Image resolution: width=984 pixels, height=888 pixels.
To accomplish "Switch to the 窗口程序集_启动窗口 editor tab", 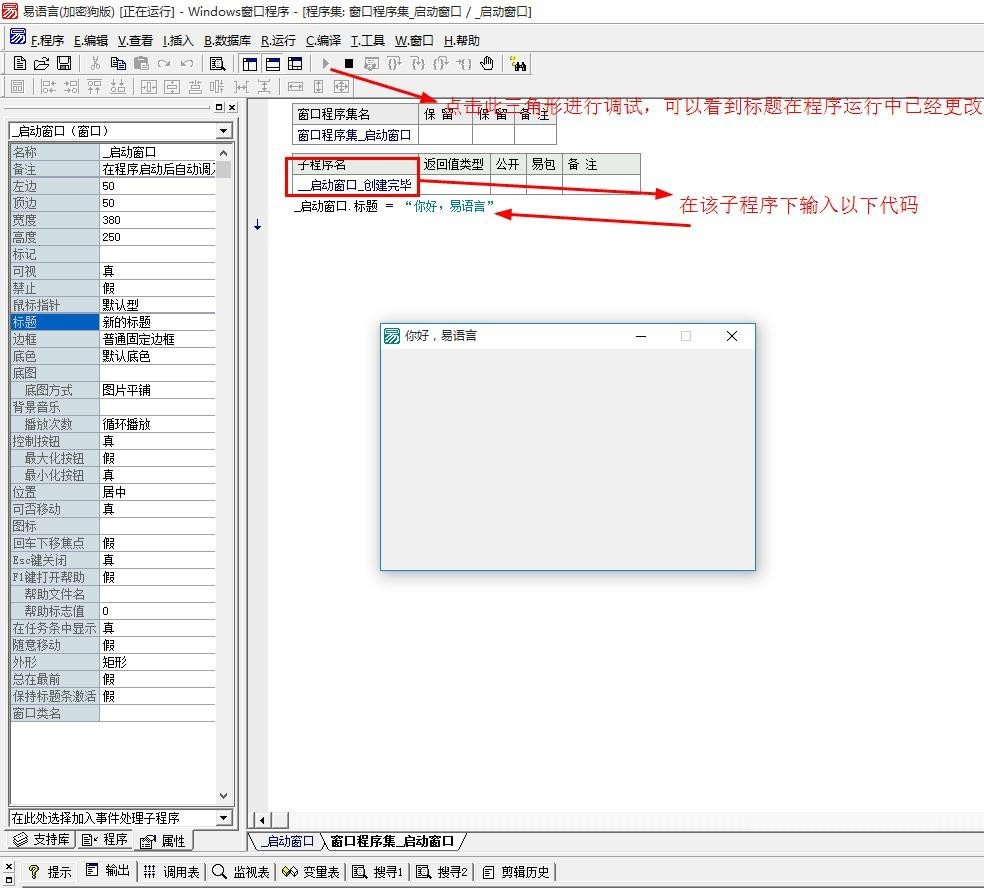I will pyautogui.click(x=392, y=841).
